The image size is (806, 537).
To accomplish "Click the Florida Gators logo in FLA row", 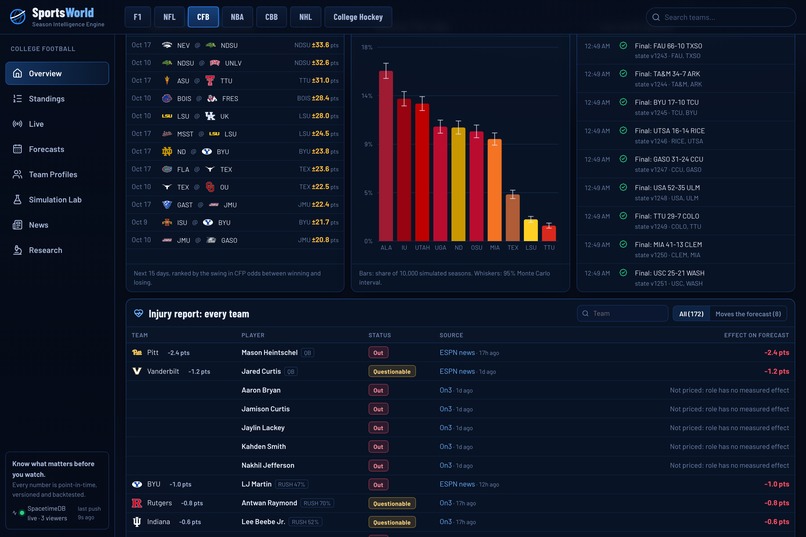I will (167, 169).
